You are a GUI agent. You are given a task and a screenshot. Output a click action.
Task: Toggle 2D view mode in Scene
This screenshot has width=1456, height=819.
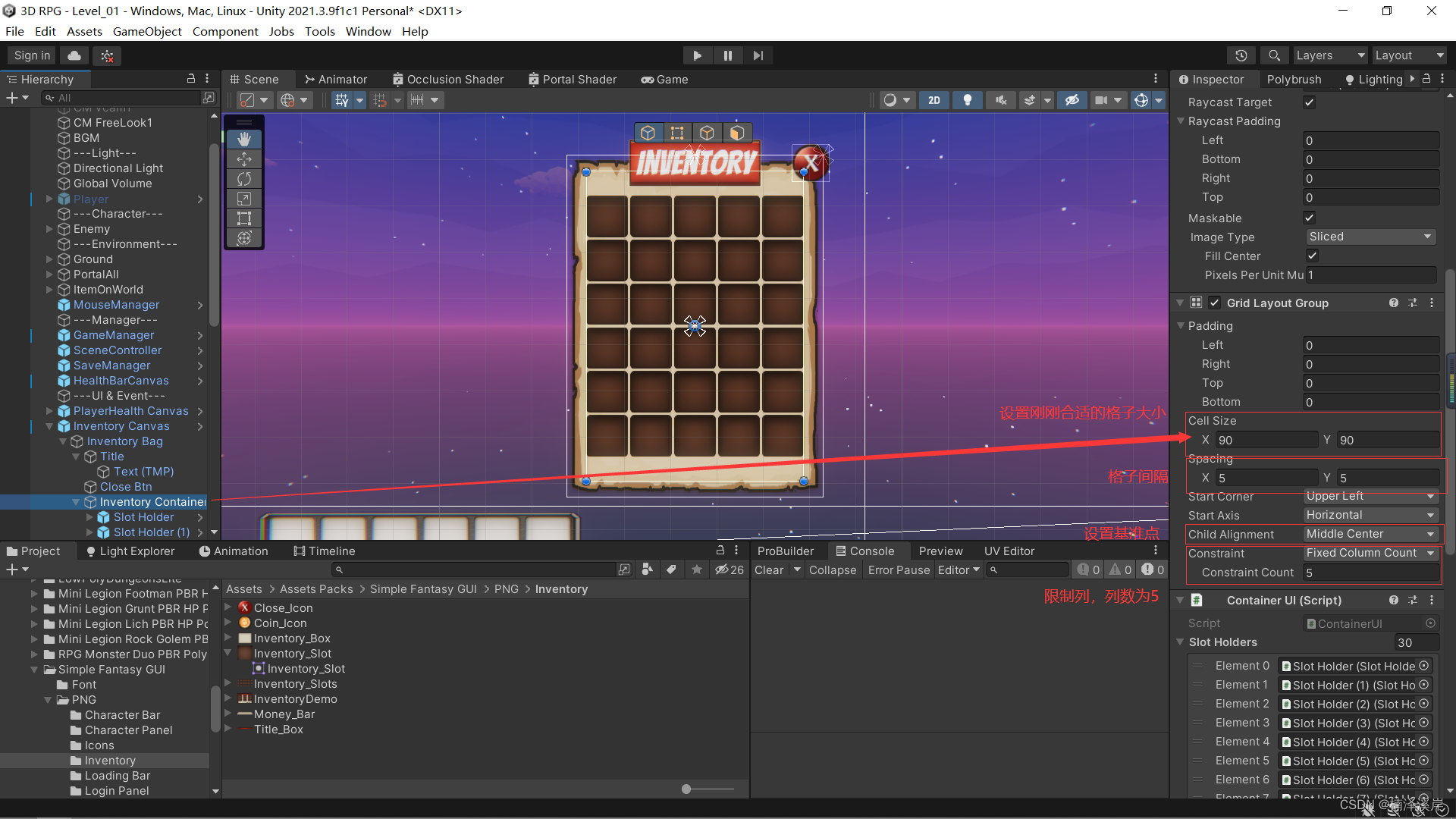coord(934,100)
